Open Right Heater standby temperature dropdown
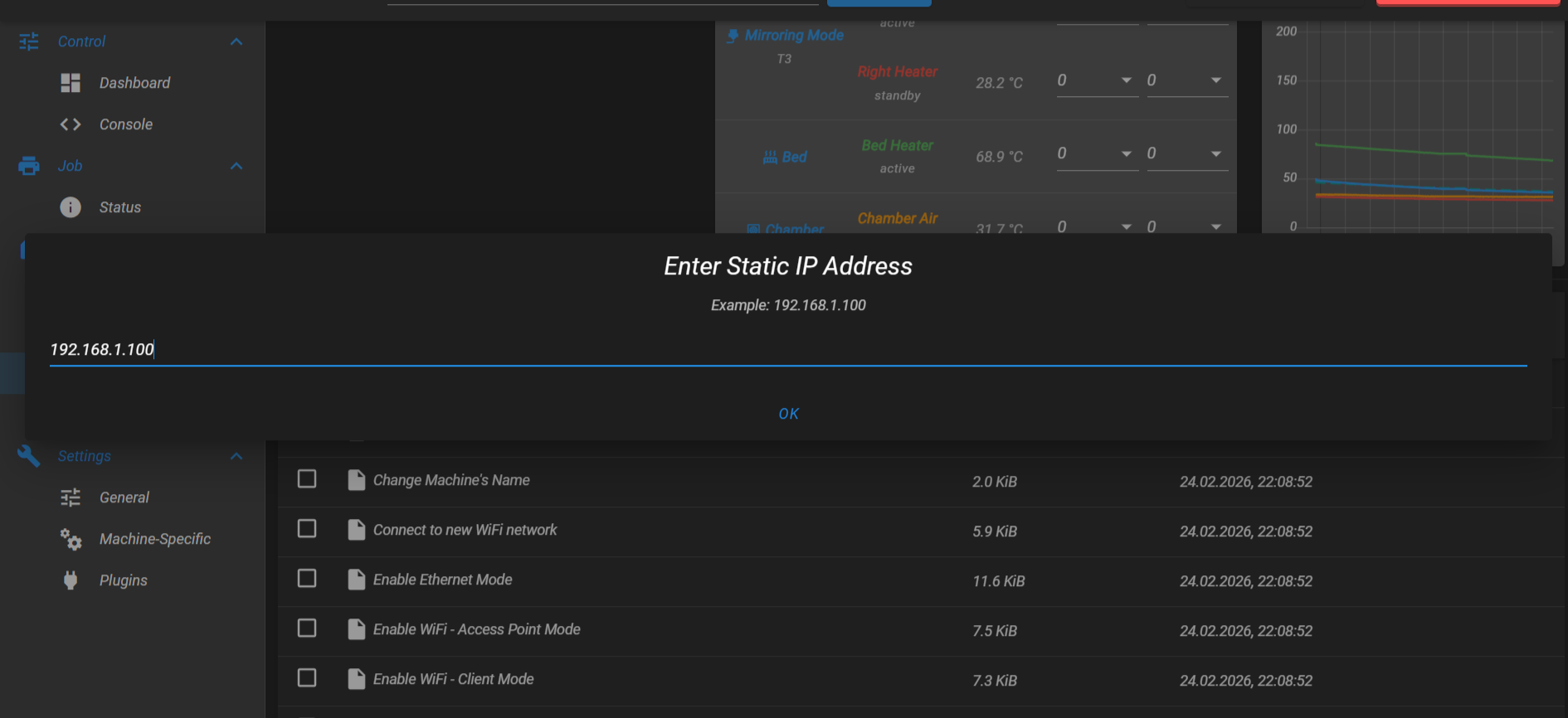 [x=1216, y=80]
